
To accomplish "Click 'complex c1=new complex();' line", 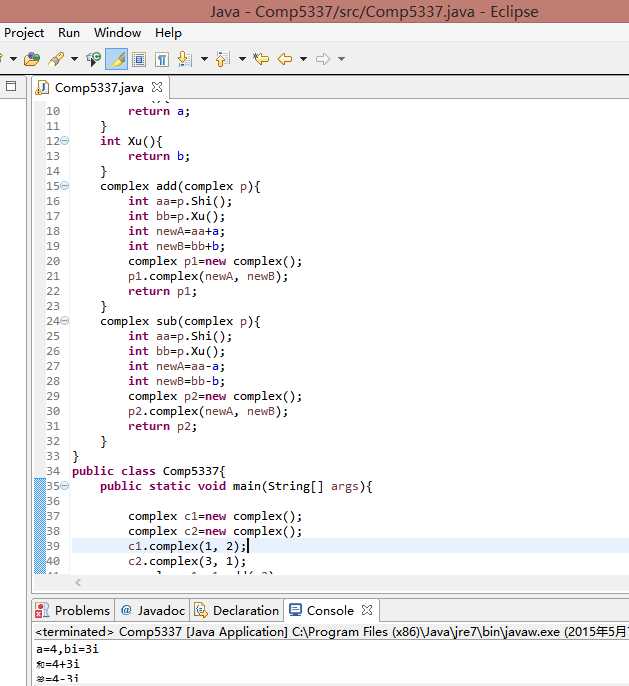I will [215, 516].
